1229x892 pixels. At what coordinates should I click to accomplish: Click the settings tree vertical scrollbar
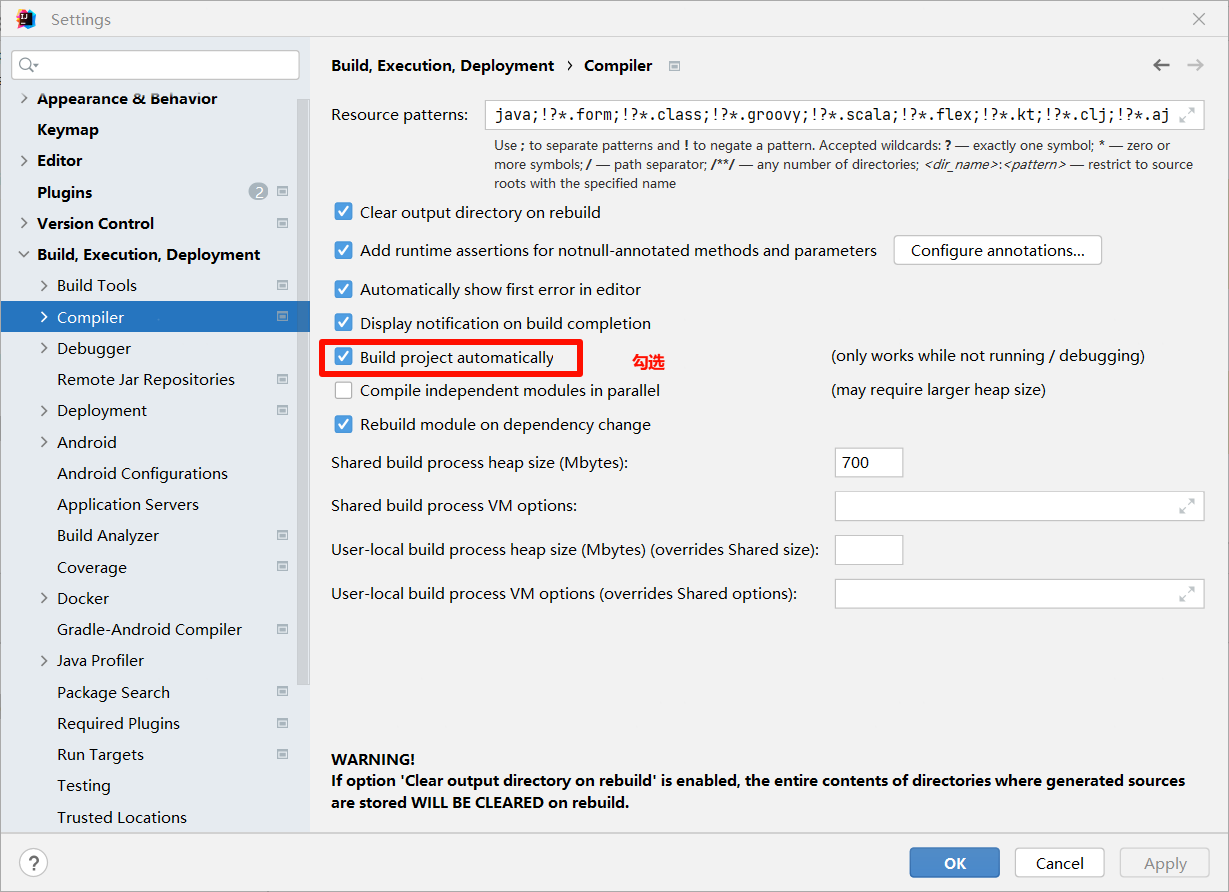[x=304, y=390]
